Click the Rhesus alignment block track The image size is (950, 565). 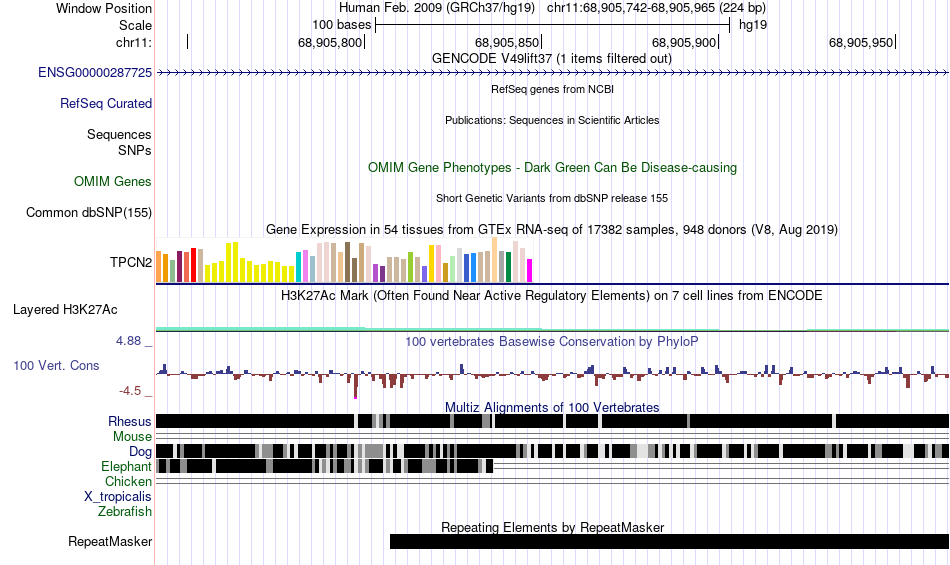pos(552,421)
